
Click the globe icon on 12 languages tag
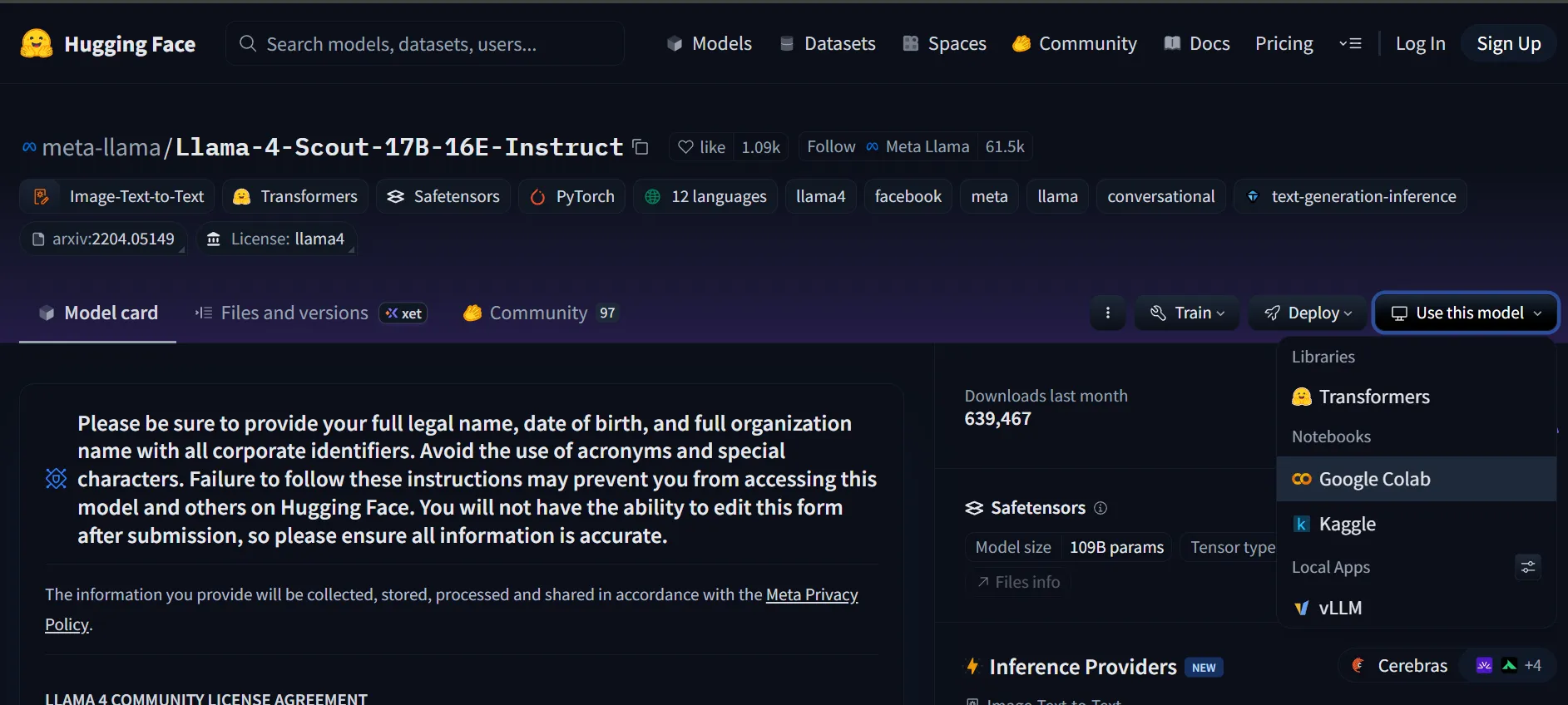[x=653, y=196]
